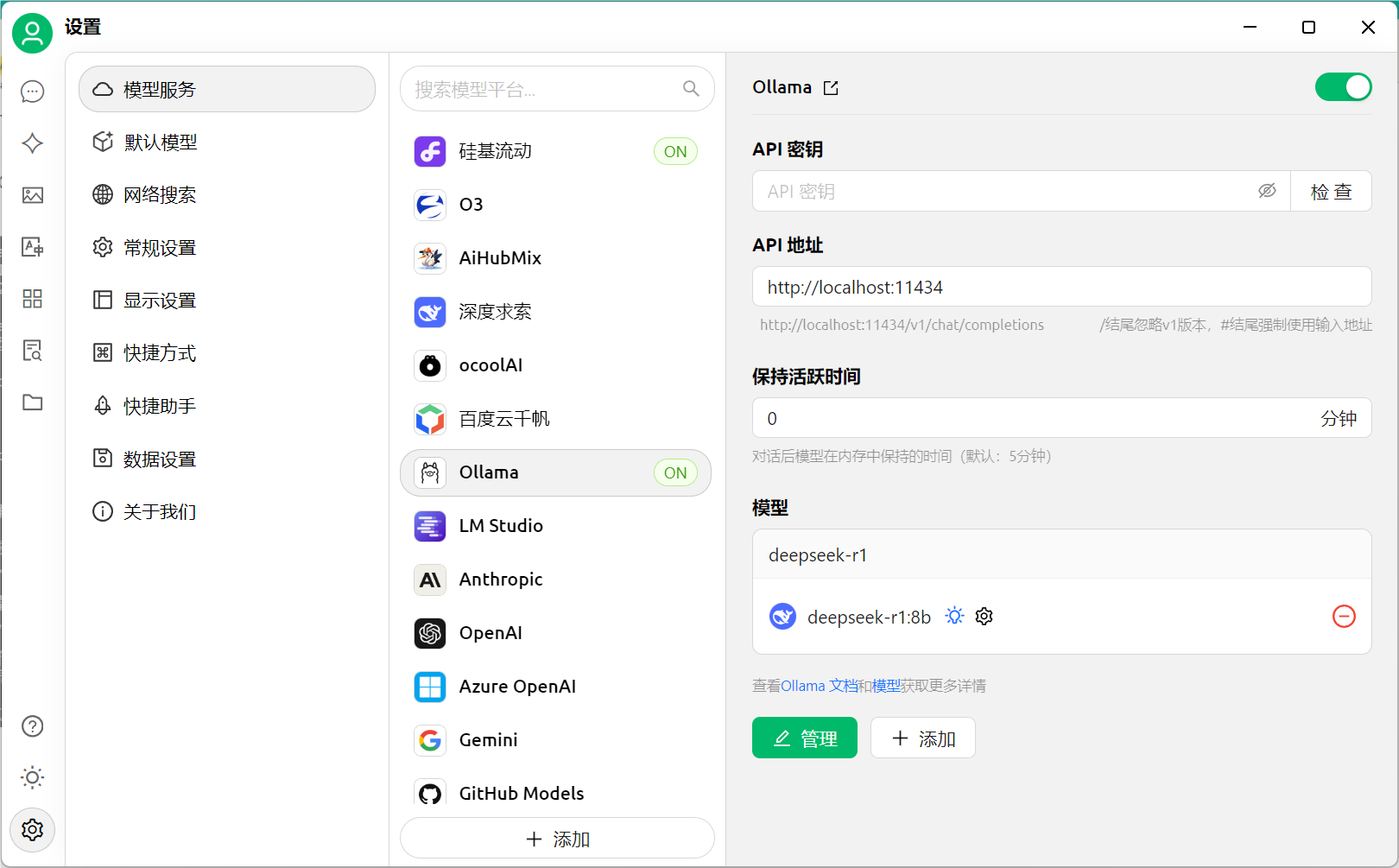Open the knowledge base sidebar icon
The image size is (1399, 868).
point(33,351)
